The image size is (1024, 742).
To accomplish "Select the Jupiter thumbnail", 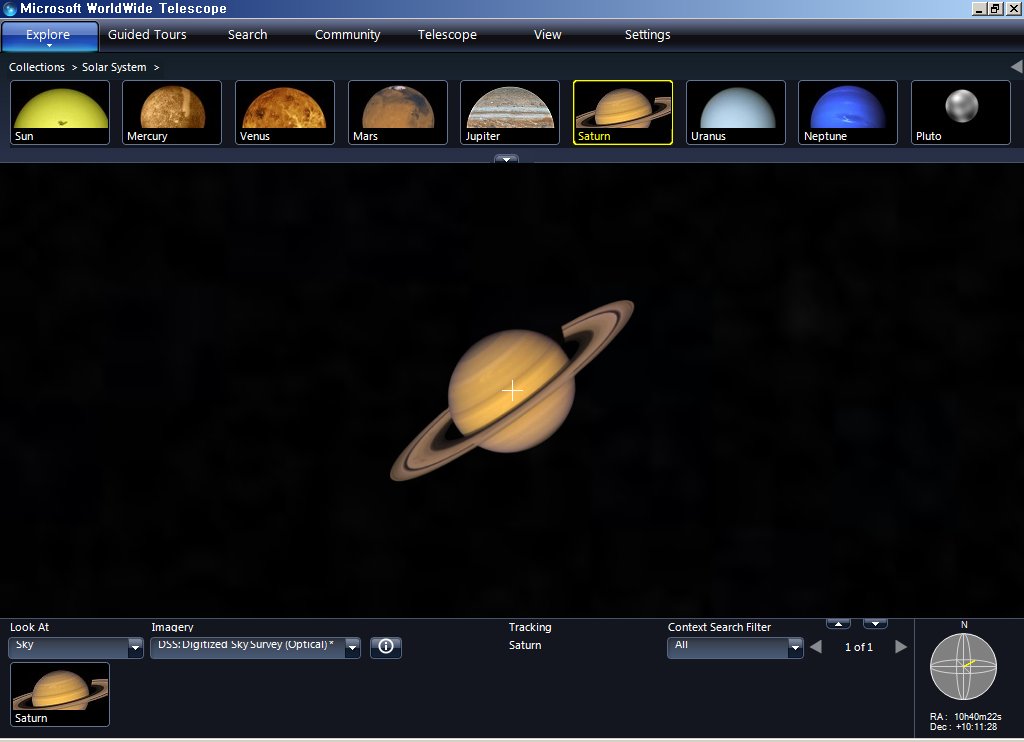I will click(x=510, y=112).
